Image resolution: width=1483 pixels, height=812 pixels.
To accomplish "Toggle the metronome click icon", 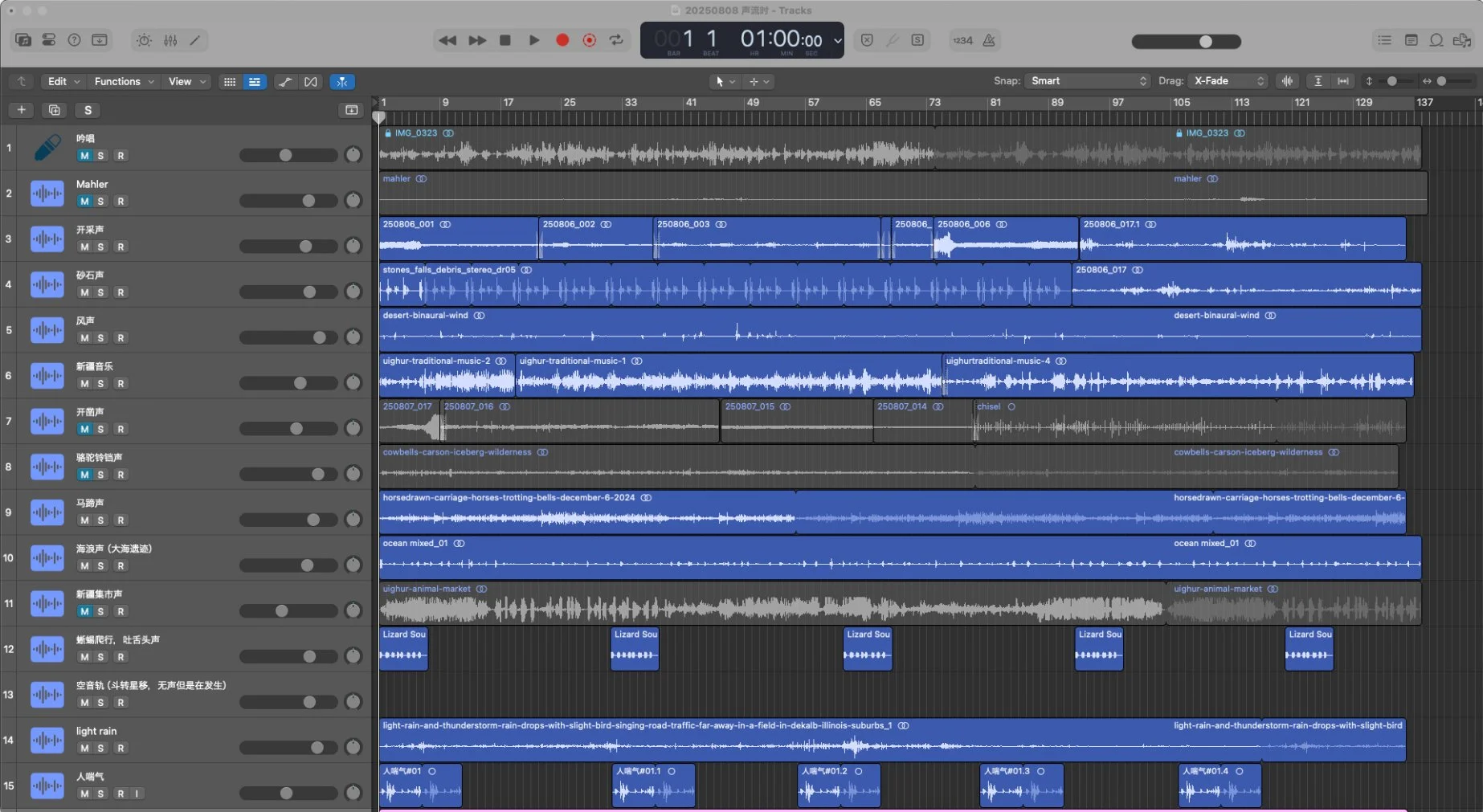I will [989, 40].
